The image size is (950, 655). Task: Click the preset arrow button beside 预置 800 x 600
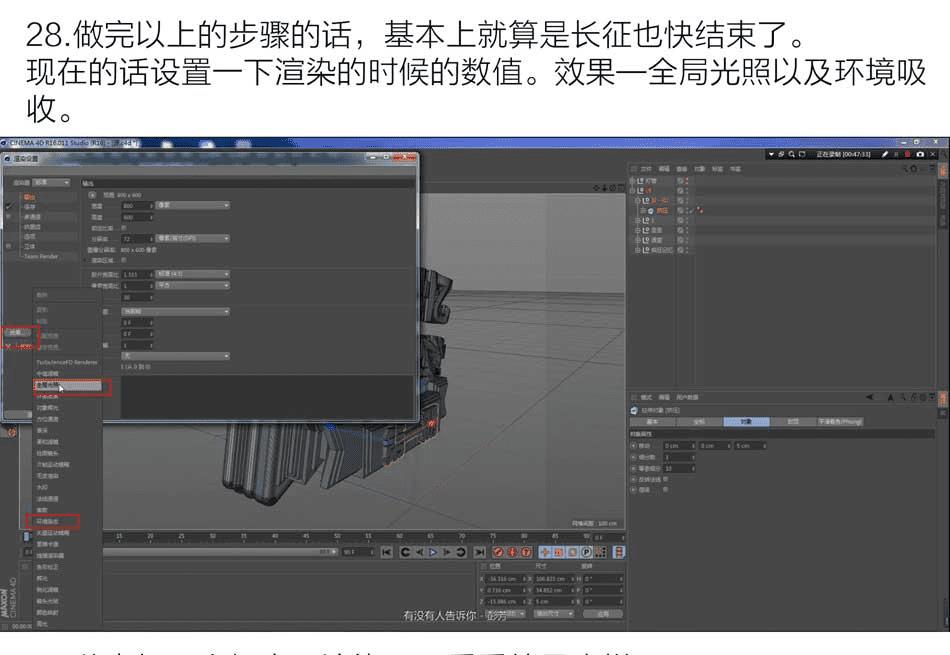[x=92, y=195]
